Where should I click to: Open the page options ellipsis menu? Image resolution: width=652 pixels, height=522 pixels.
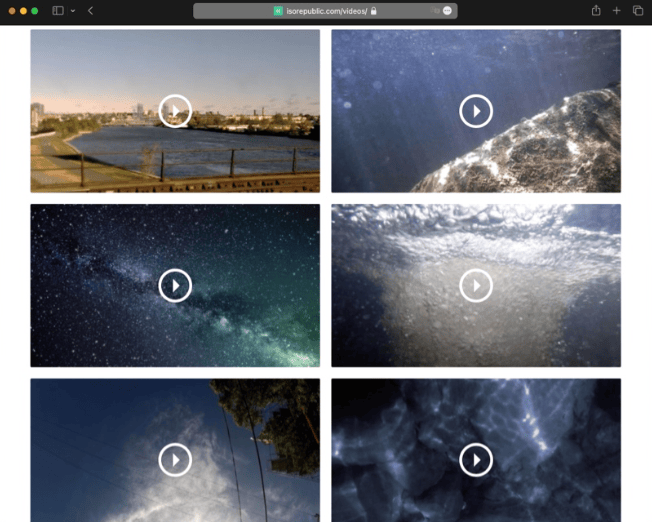pos(447,11)
